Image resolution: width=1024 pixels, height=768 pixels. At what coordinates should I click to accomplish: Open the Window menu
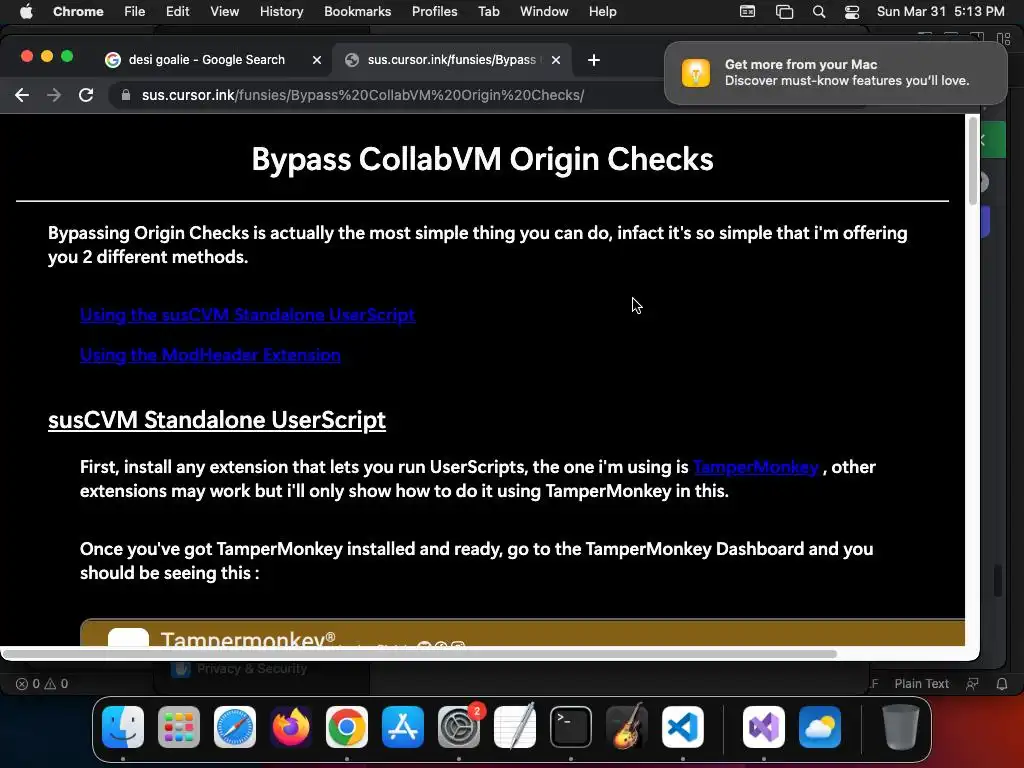tap(544, 12)
